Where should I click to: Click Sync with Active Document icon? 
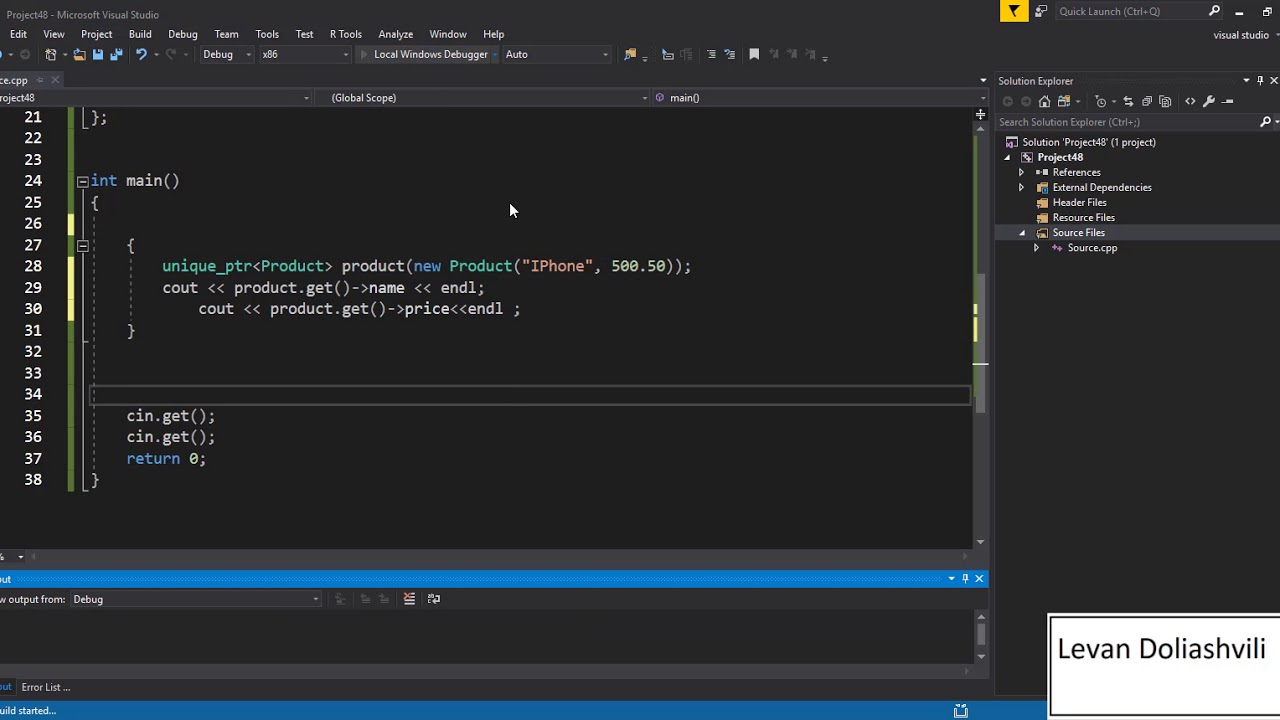(1128, 101)
